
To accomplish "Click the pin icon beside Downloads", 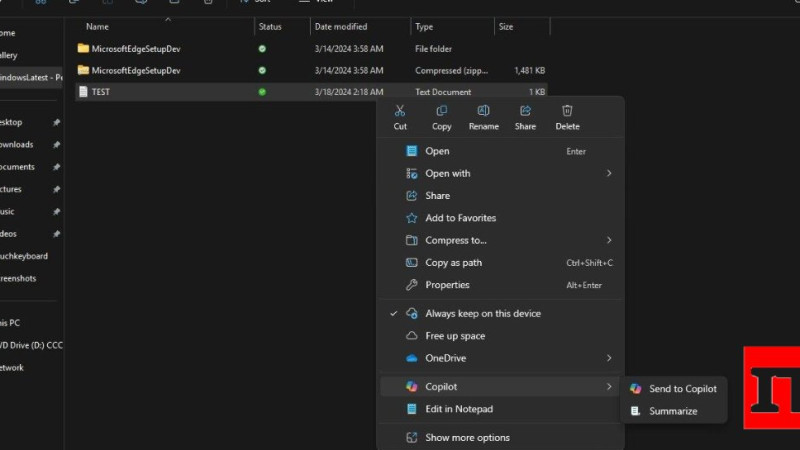I will (56, 145).
